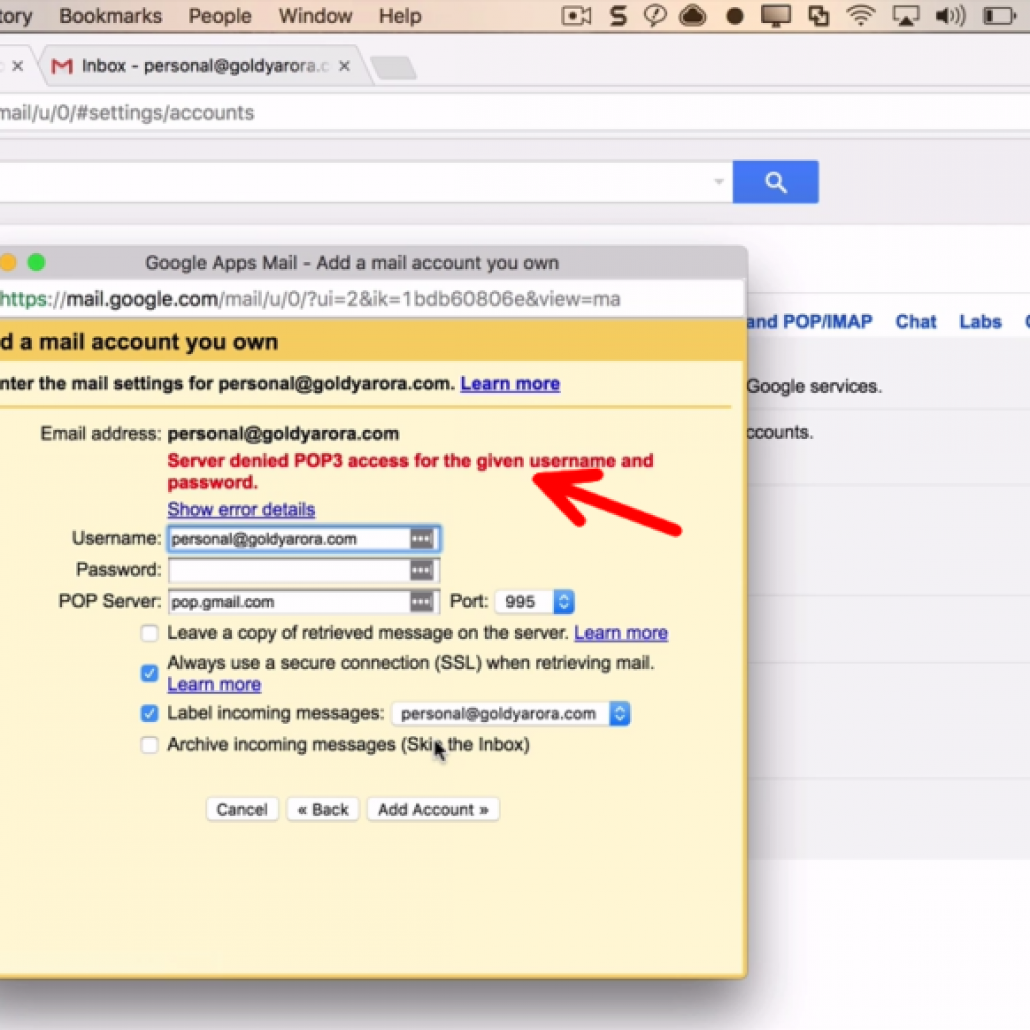Enable leave a copy on server checkbox
The width and height of the screenshot is (1030, 1030).
click(x=150, y=633)
